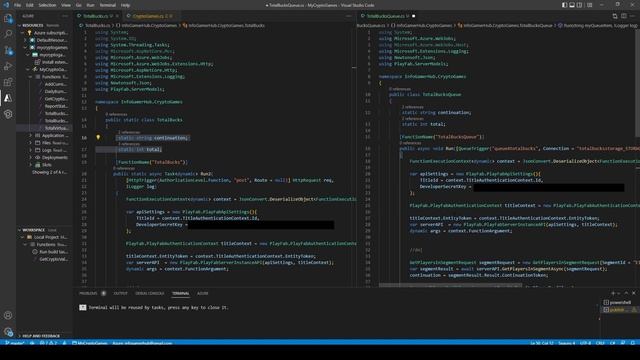This screenshot has height=360, width=640.
Task: Open the Help menu
Action: (x=125, y=5)
